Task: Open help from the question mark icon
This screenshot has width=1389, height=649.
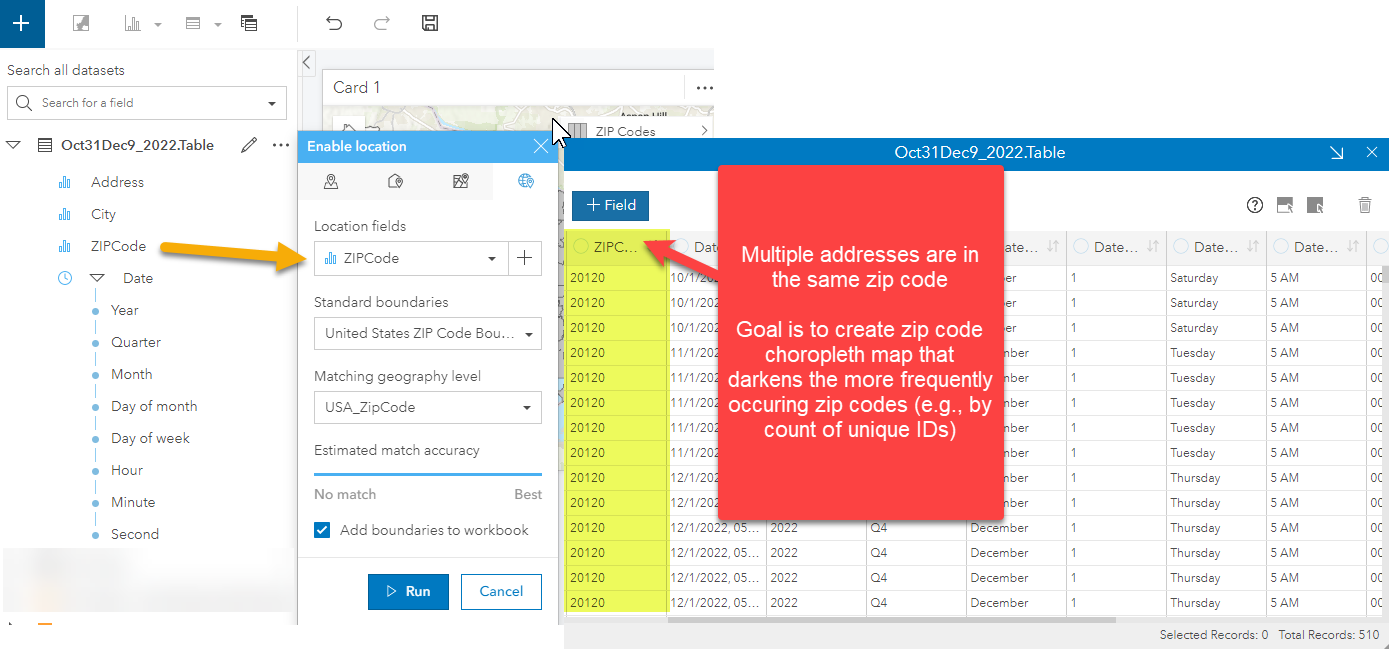Action: [x=1254, y=205]
